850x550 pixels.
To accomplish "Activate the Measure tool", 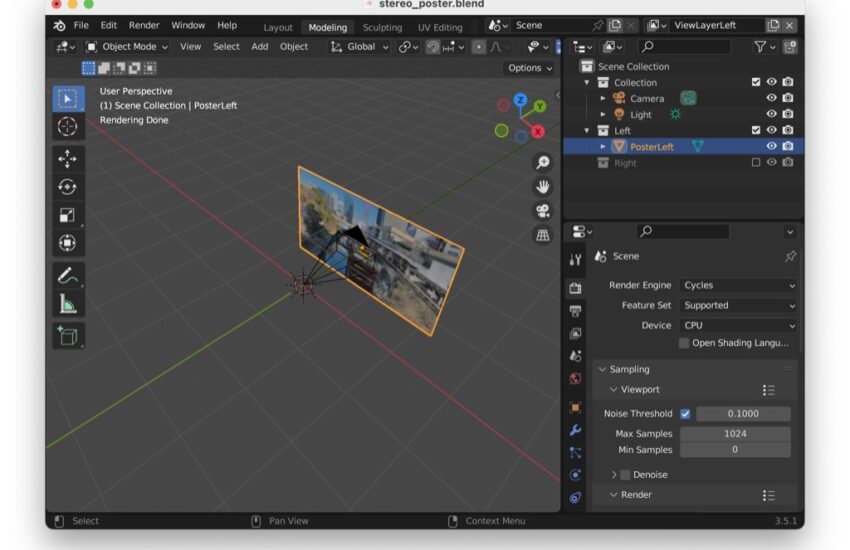I will click(x=67, y=303).
